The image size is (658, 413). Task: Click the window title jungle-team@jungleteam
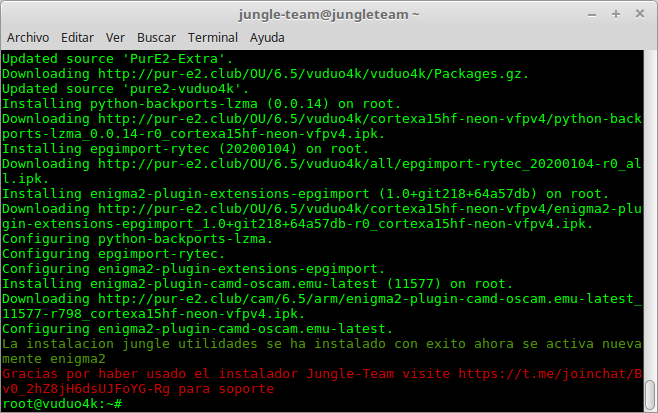tap(329, 14)
